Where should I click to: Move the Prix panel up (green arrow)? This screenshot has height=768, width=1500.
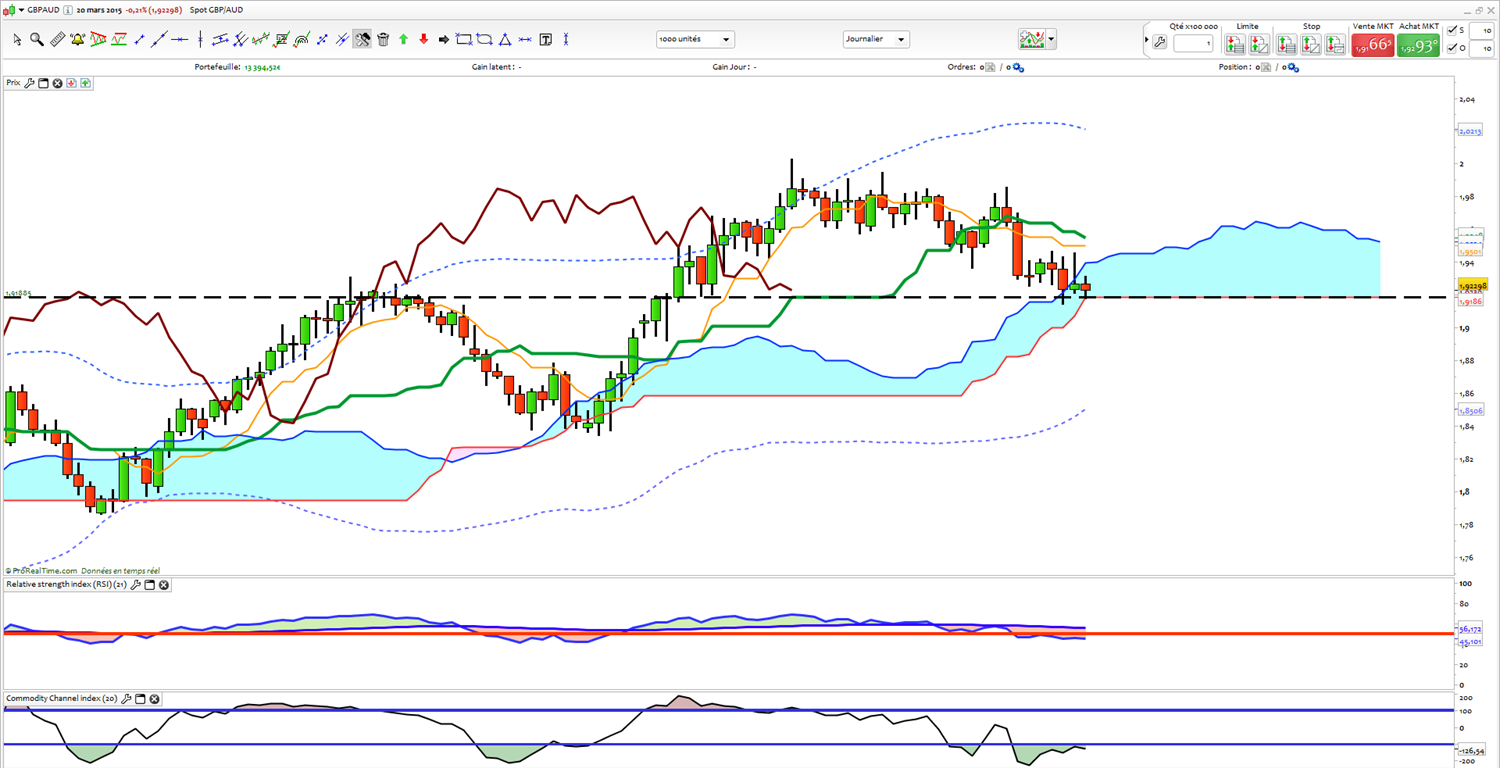click(85, 84)
